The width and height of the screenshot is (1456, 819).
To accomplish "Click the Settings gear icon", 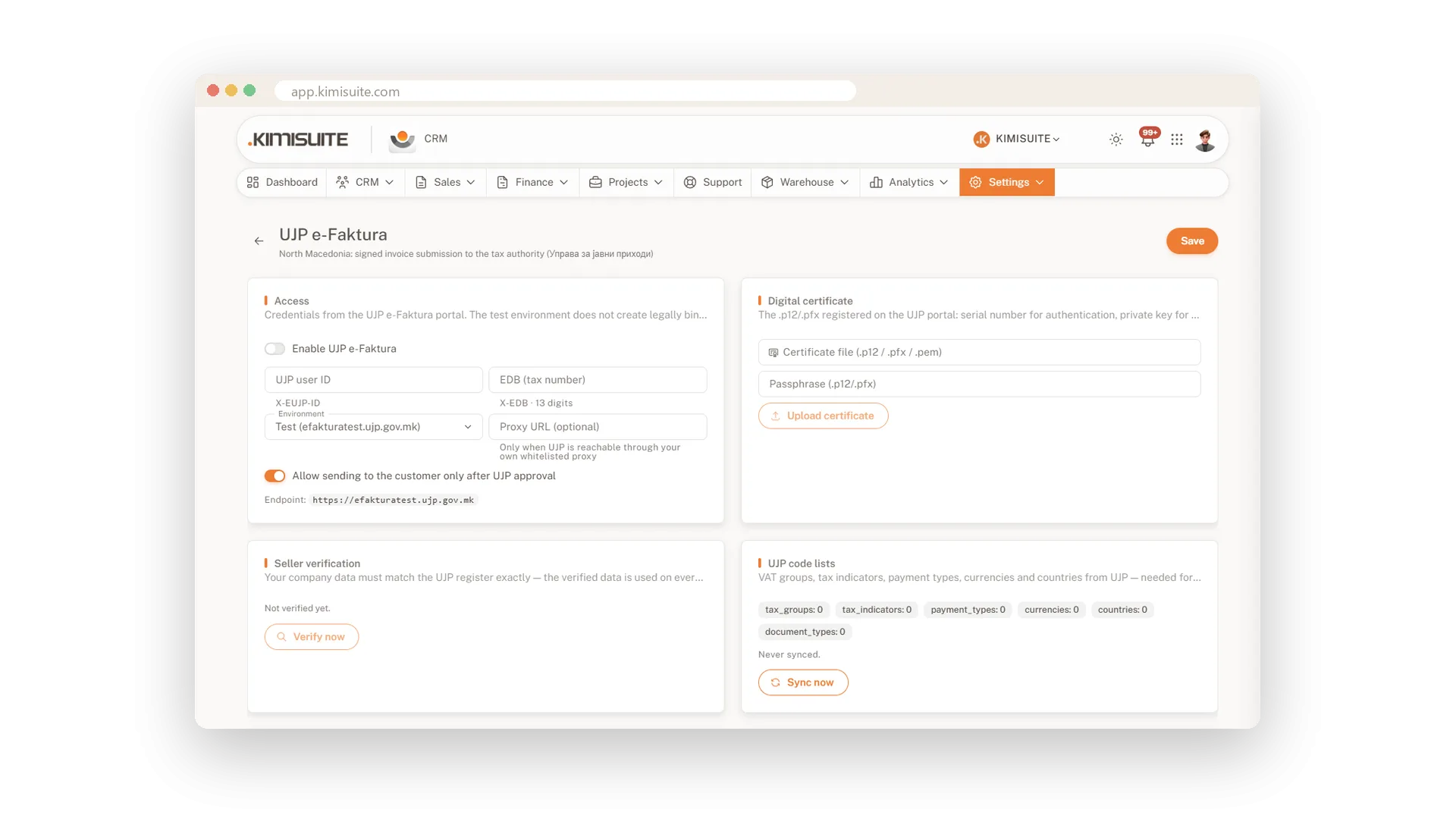I will point(976,183).
